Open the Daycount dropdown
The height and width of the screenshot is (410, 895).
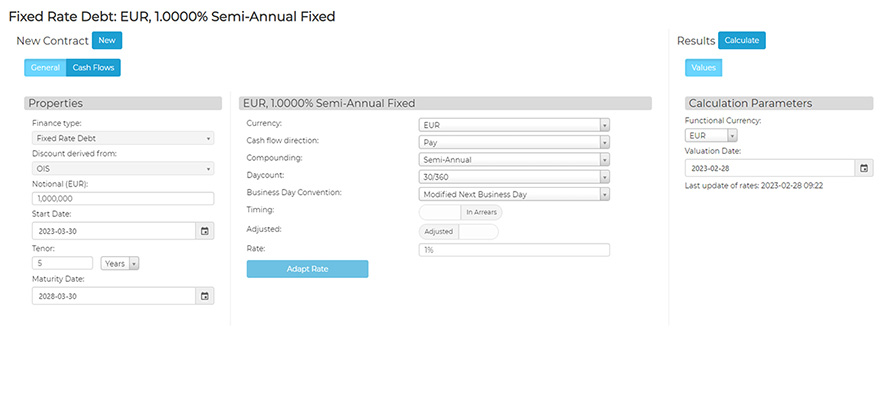[x=514, y=177]
